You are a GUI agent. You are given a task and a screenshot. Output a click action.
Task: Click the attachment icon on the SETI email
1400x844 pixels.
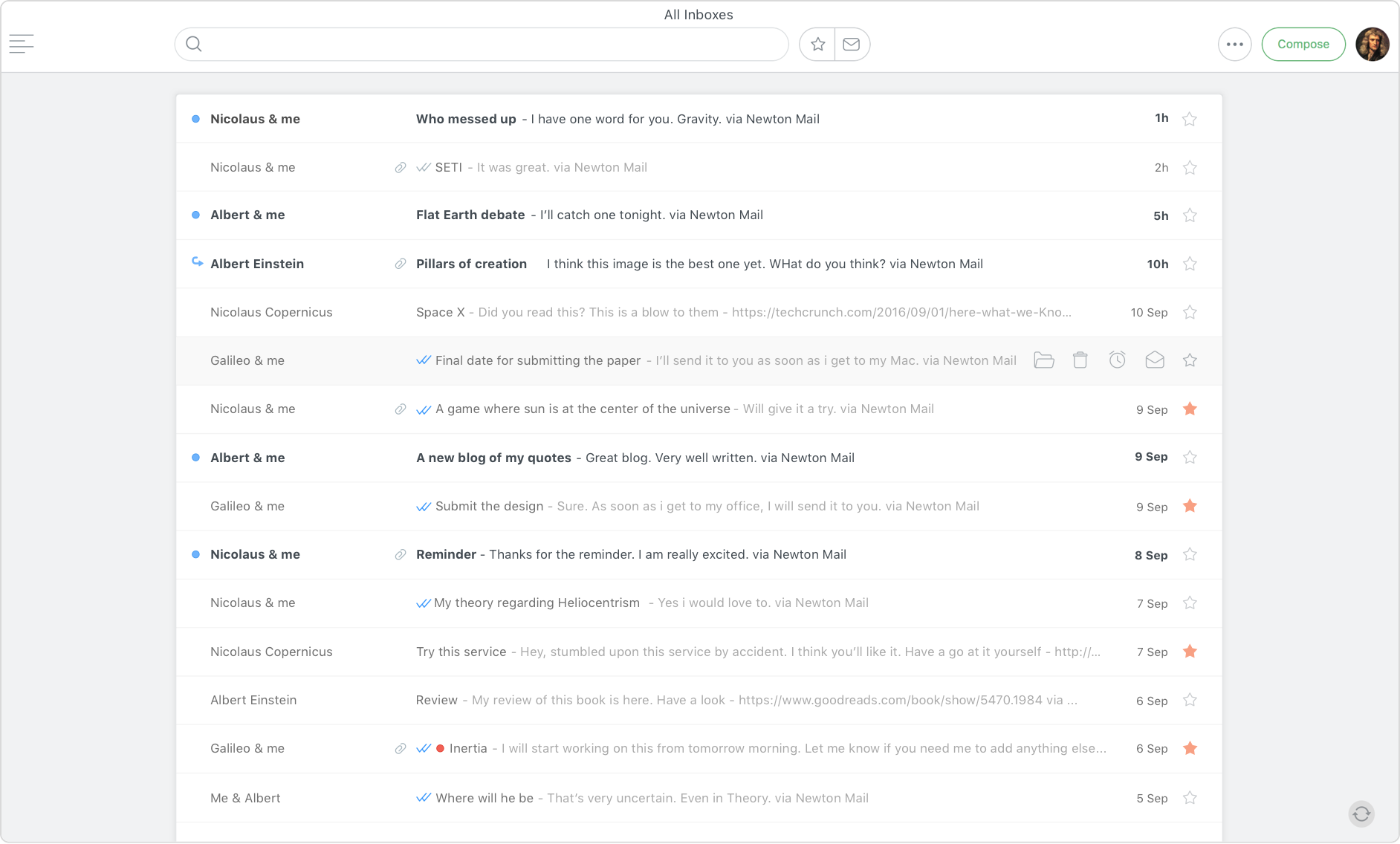point(399,167)
